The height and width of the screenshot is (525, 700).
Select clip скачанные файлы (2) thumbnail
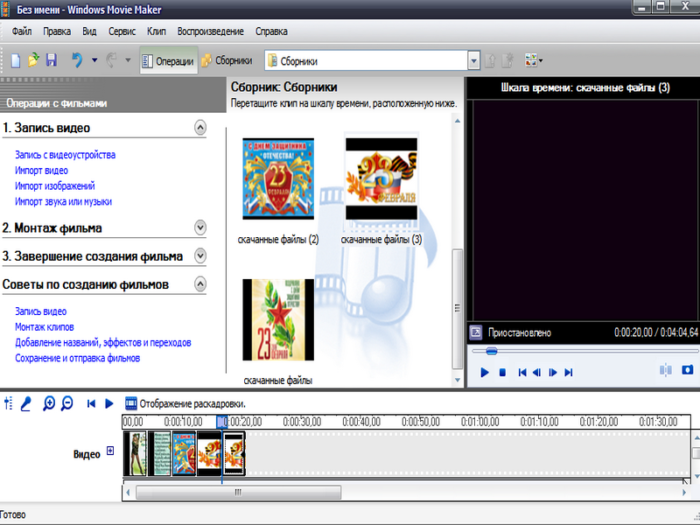[x=278, y=179]
